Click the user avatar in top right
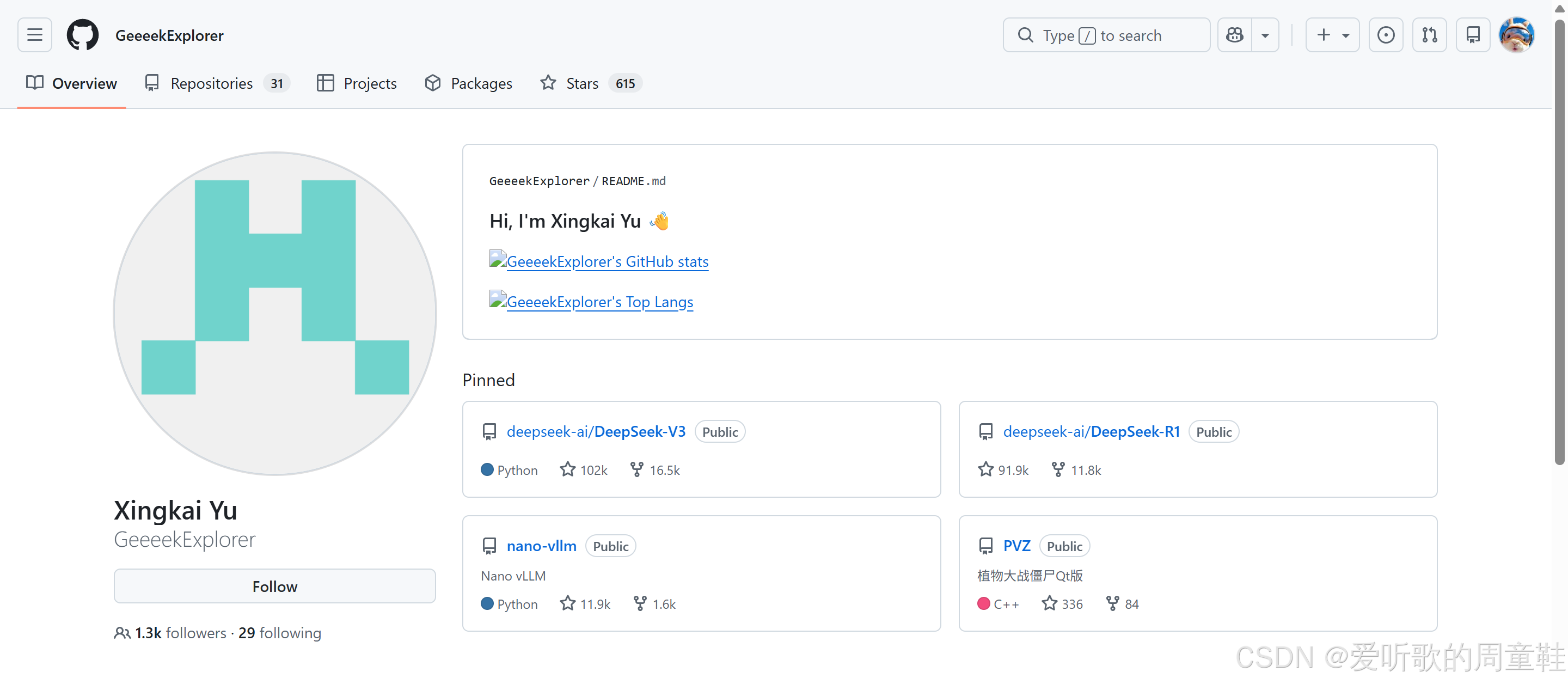 point(1516,35)
